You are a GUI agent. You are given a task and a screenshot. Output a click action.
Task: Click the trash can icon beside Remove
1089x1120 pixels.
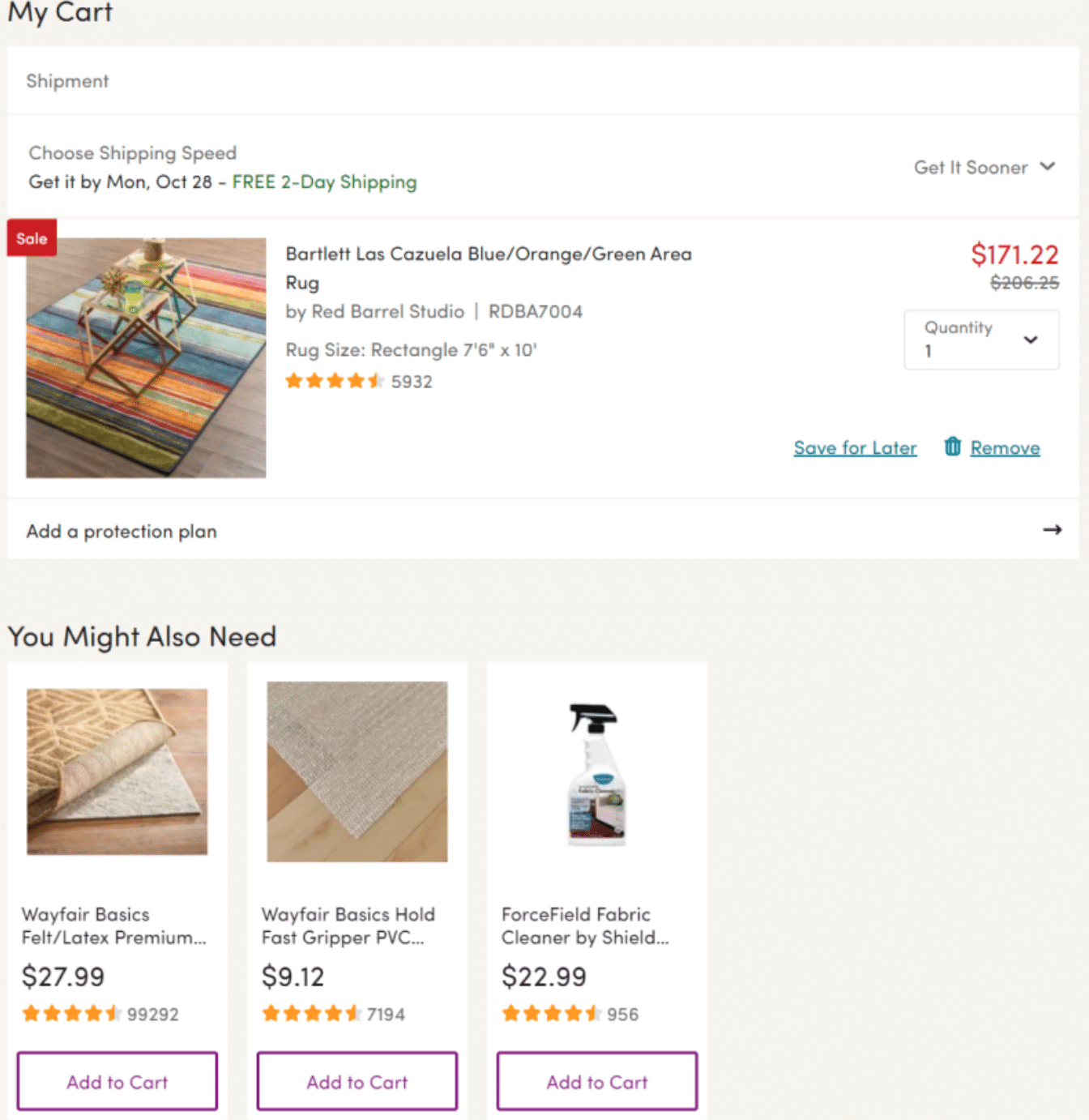[x=952, y=447]
